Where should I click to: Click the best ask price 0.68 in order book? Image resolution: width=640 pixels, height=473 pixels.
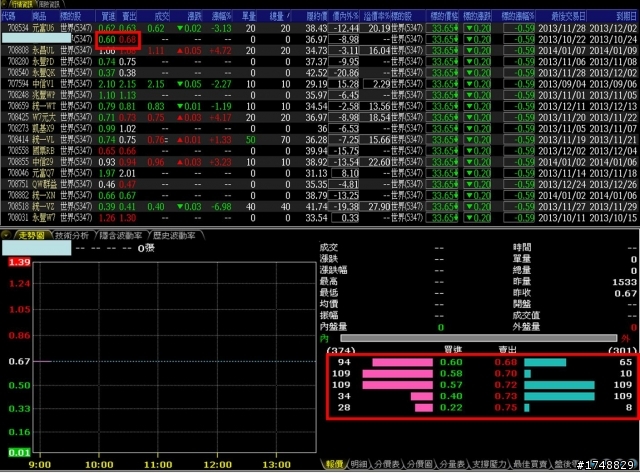[x=506, y=362]
